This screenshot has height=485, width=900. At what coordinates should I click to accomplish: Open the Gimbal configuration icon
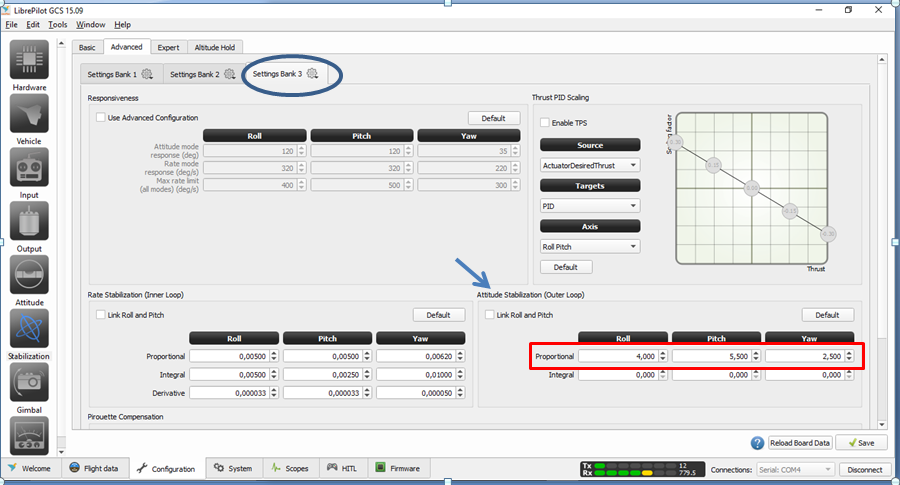coord(29,383)
